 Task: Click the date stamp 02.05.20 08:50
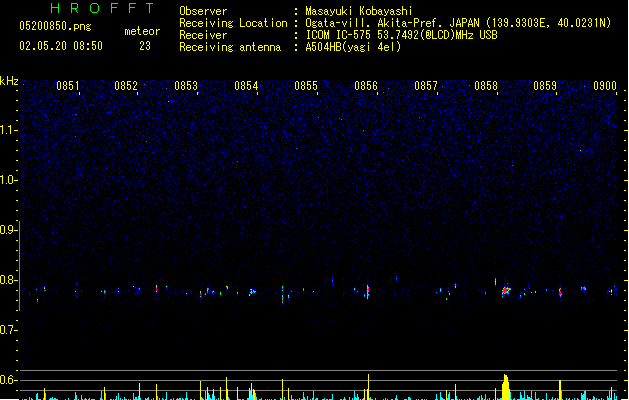point(61,46)
